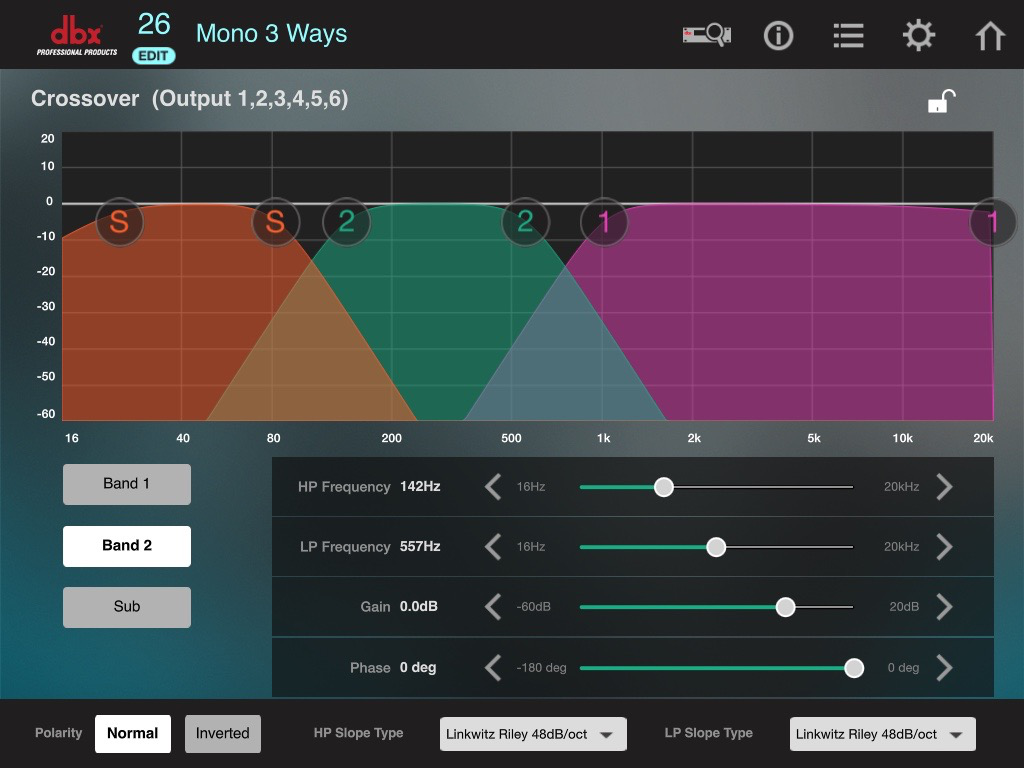This screenshot has width=1024, height=768.
Task: Select the Band 2 button
Action: pyautogui.click(x=127, y=546)
